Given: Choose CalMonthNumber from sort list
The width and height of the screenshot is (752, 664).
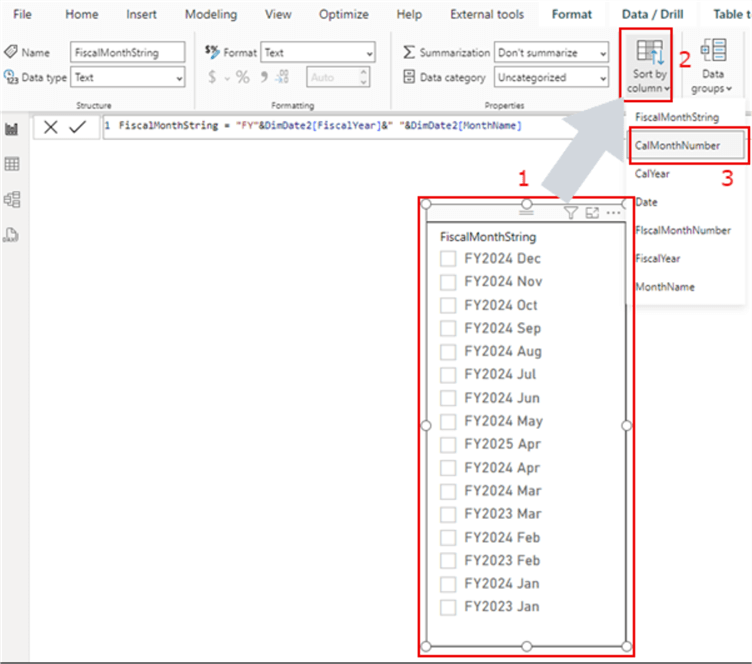Looking at the screenshot, I should tap(677, 145).
